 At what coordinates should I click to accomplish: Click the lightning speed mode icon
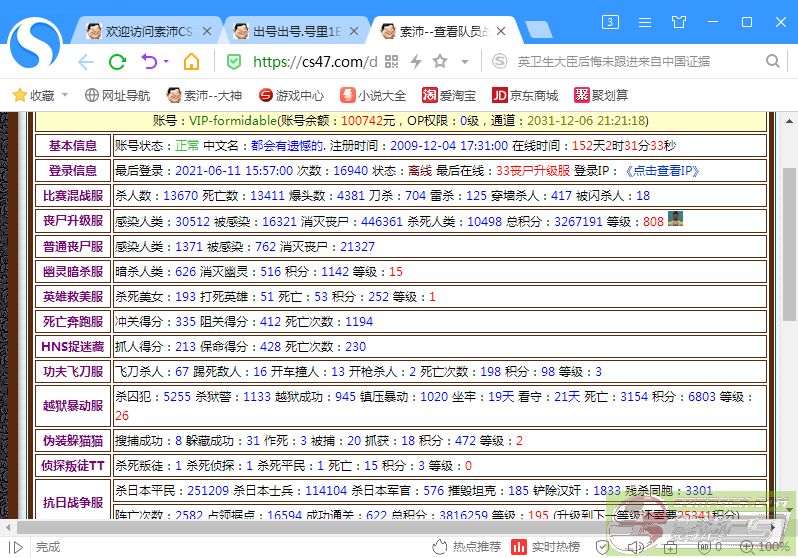coord(416,62)
